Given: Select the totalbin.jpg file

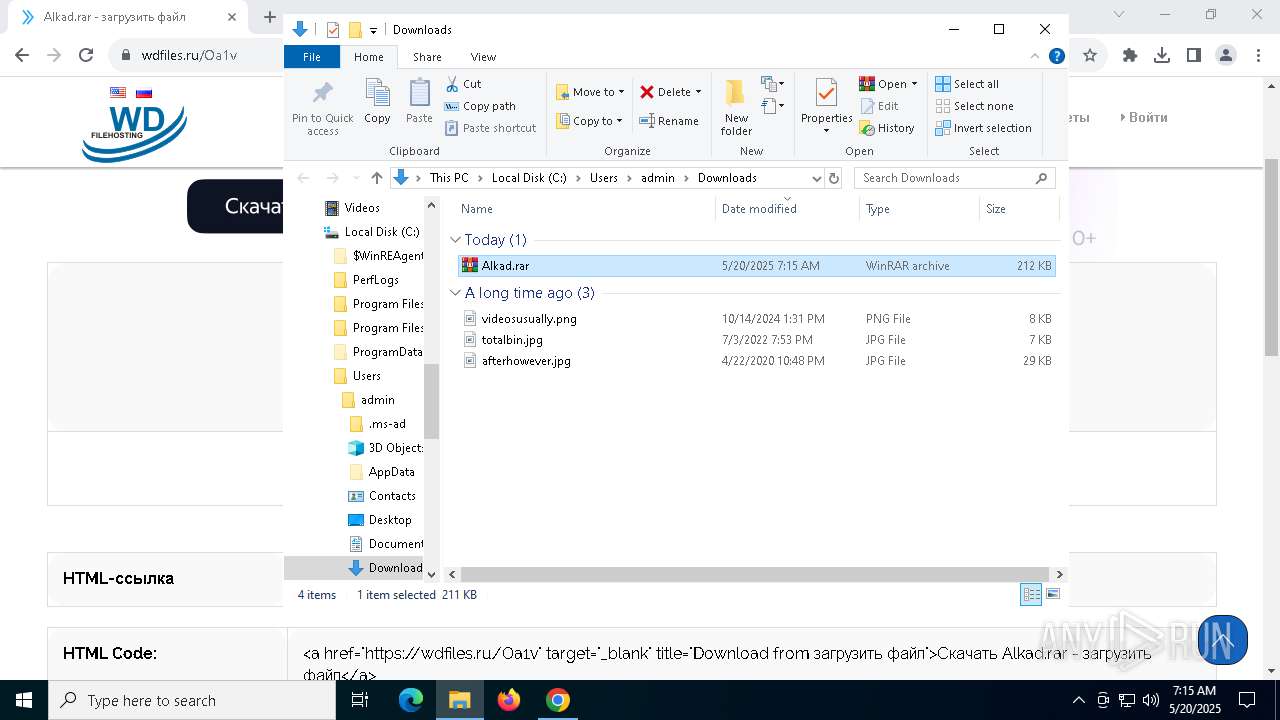Looking at the screenshot, I should point(756,340).
